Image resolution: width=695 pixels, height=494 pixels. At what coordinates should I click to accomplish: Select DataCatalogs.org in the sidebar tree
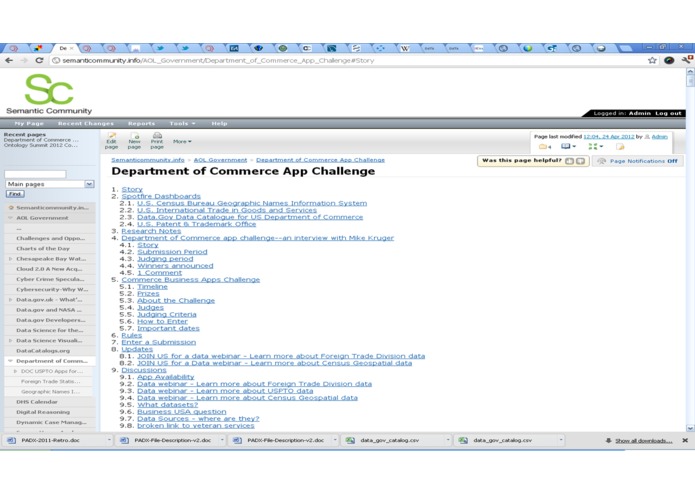(43, 351)
